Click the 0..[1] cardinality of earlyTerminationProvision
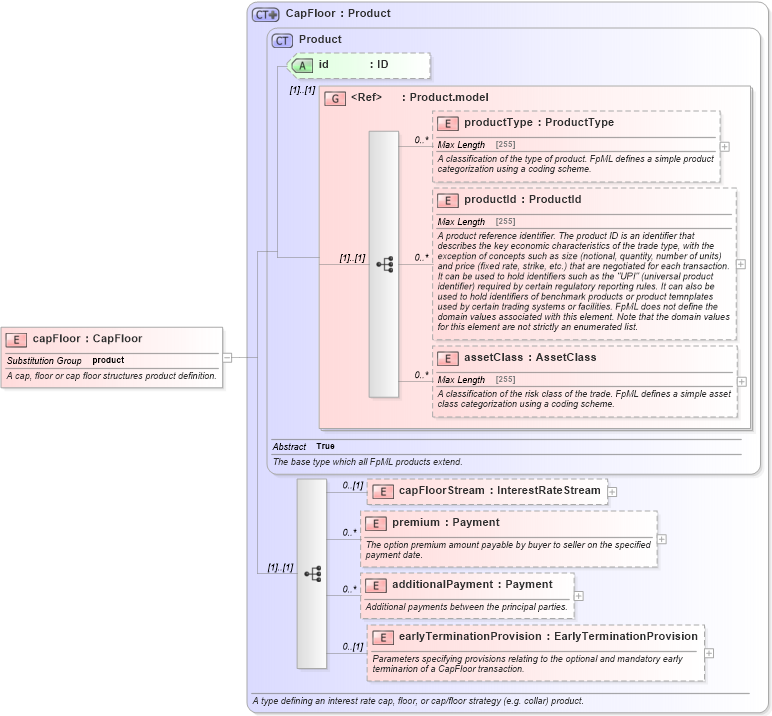 (x=353, y=647)
